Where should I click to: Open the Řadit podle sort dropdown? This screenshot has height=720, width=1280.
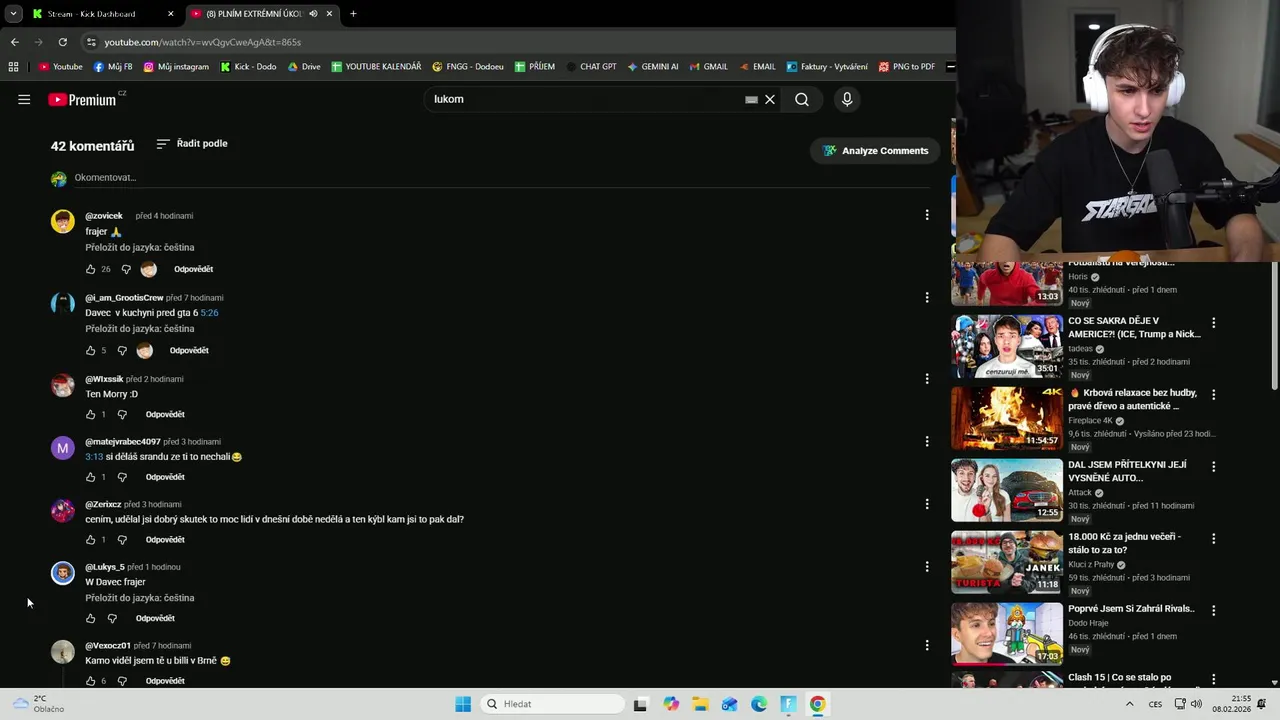pyautogui.click(x=192, y=144)
